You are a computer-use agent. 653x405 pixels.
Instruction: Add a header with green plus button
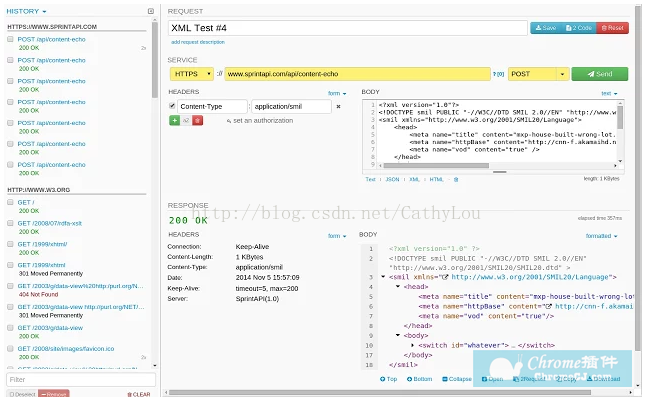(174, 120)
